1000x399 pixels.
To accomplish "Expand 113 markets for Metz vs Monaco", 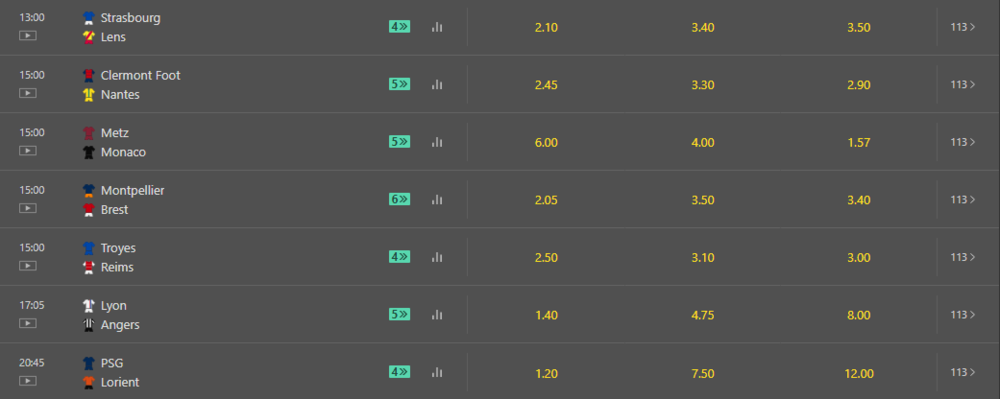I will 962,142.
